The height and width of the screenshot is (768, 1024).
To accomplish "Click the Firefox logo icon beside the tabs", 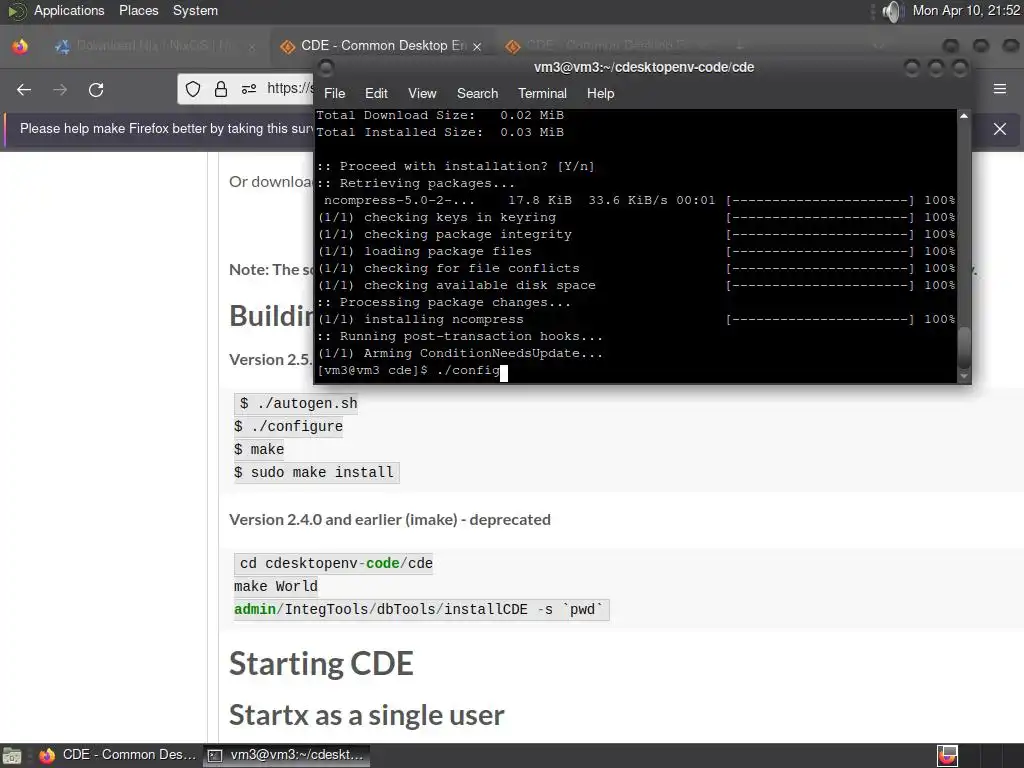I will 20,46.
